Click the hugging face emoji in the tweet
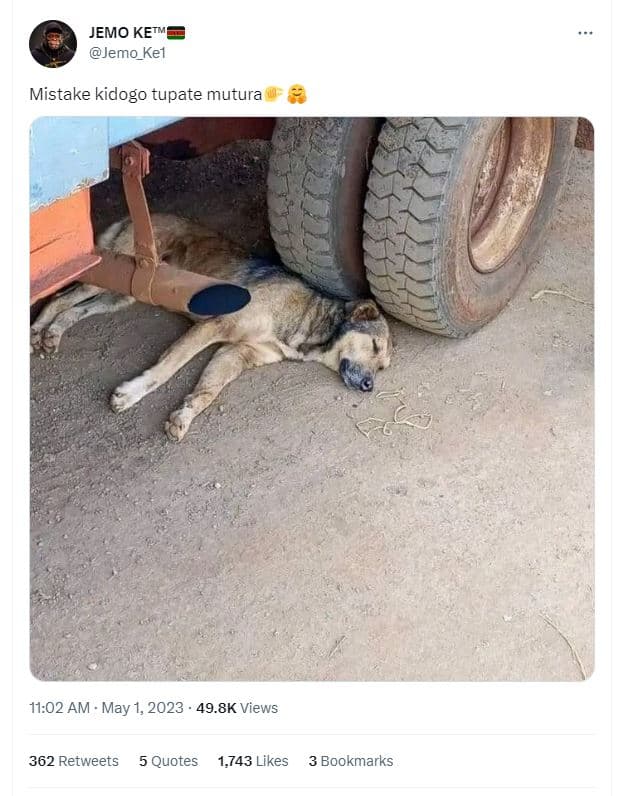The width and height of the screenshot is (620, 796). pos(296,95)
